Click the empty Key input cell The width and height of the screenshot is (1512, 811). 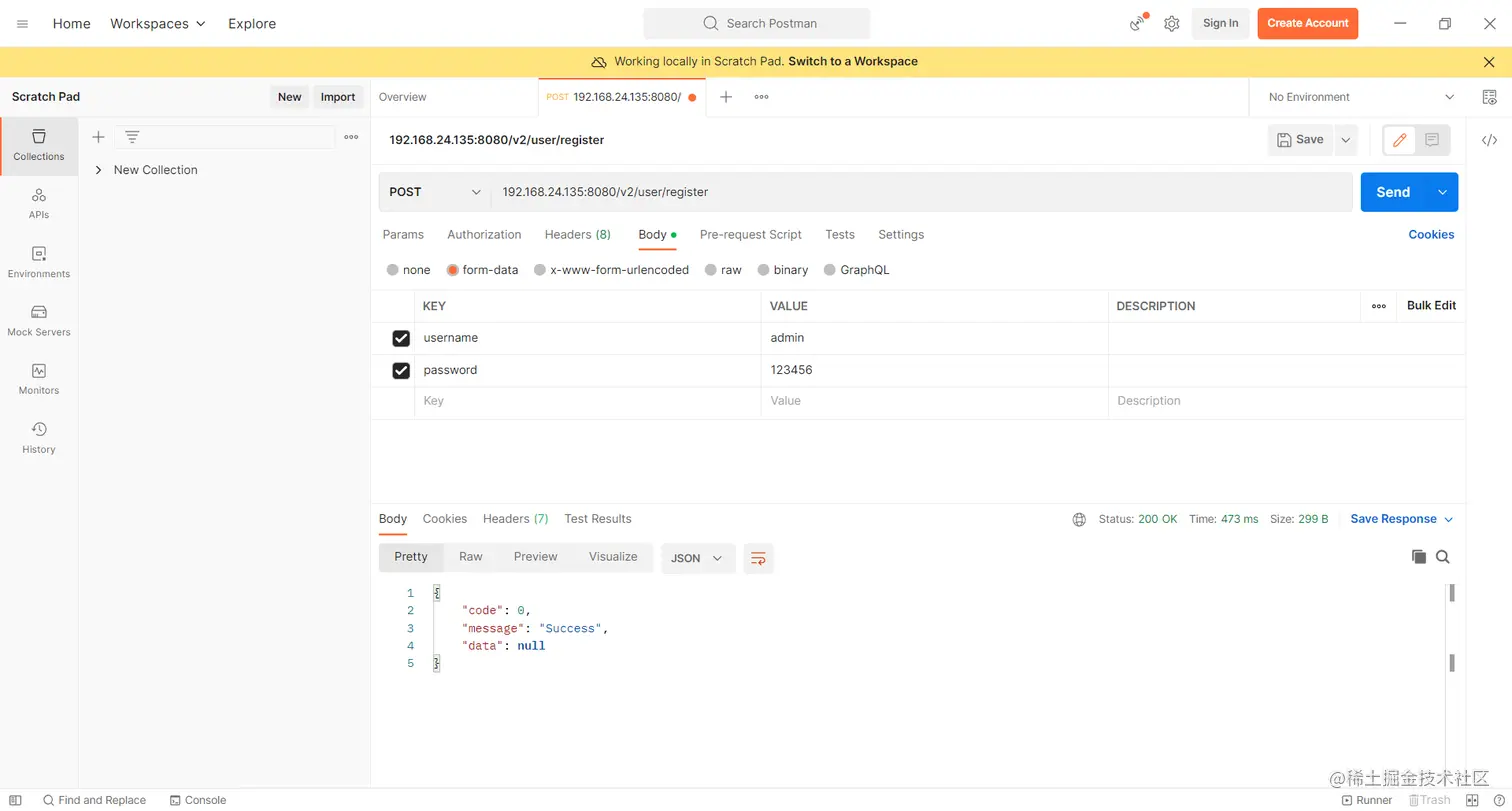(x=587, y=401)
